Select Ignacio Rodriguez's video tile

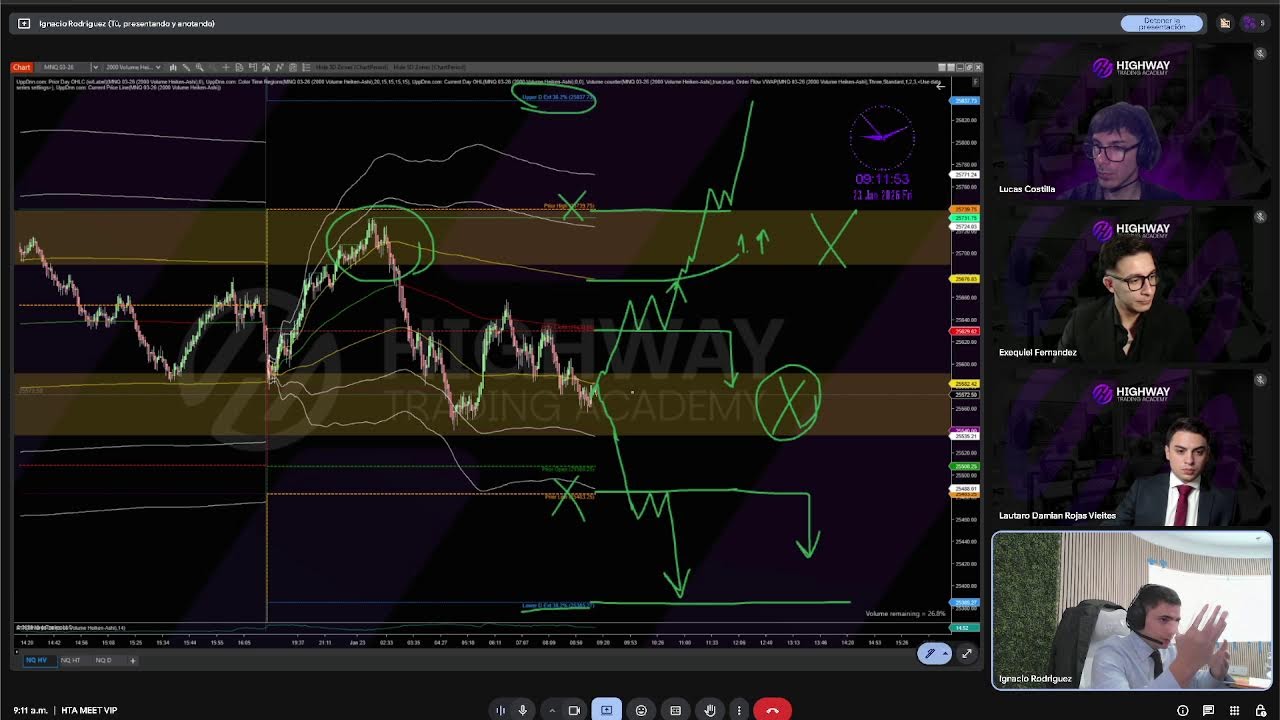1131,610
